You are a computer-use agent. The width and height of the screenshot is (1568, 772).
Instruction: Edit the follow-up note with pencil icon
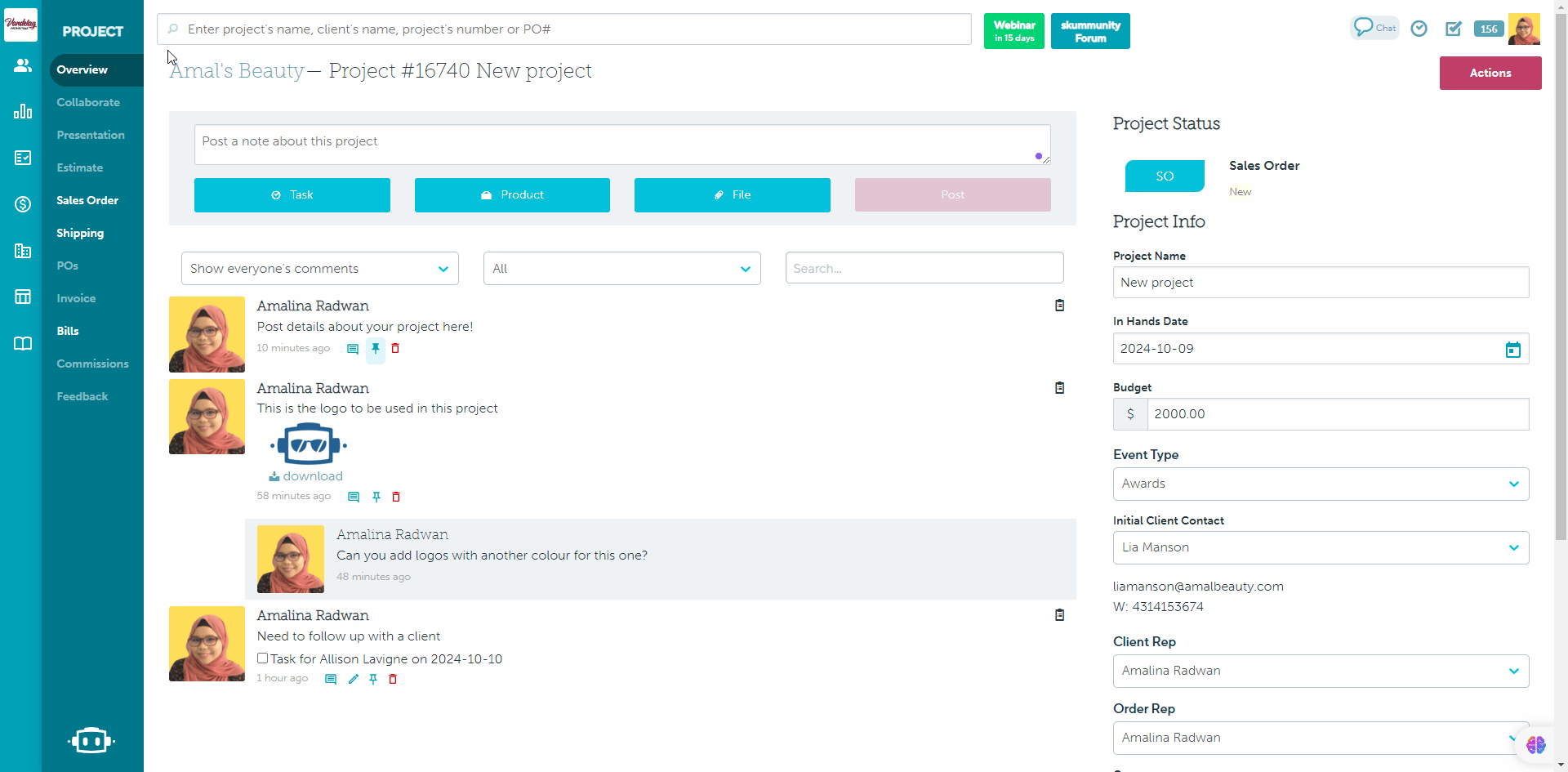pos(353,679)
